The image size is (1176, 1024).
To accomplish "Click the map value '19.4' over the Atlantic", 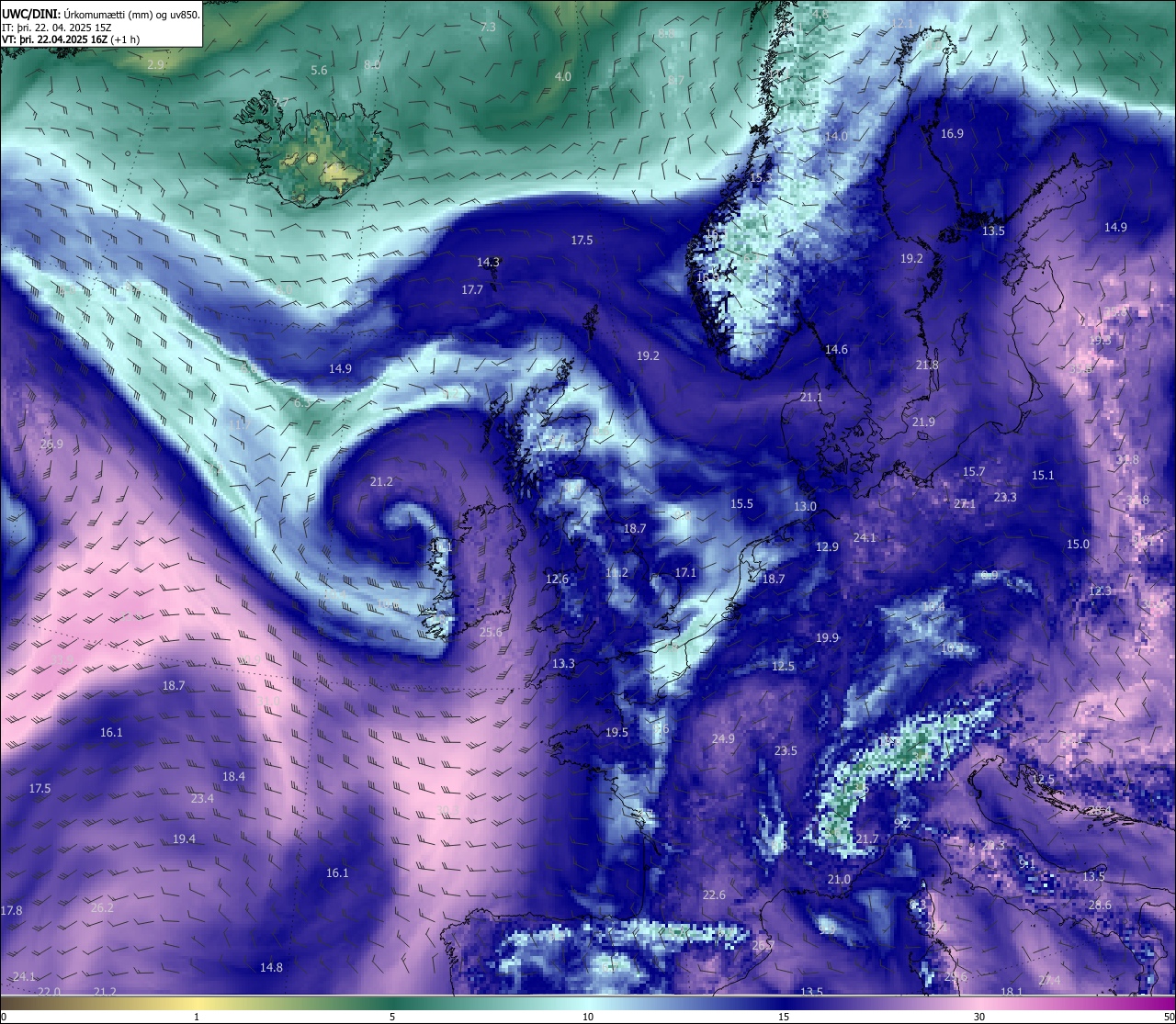I will pyautogui.click(x=184, y=838).
